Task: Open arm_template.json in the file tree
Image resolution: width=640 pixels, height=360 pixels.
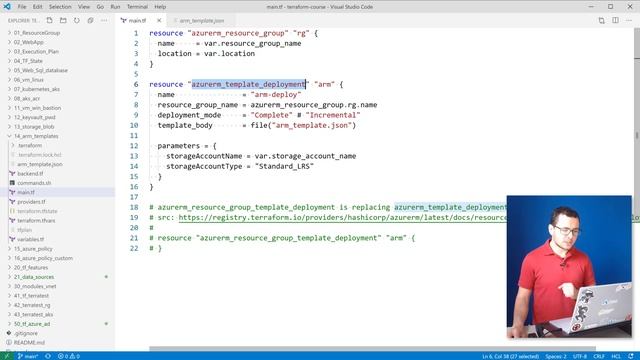Action: point(40,164)
